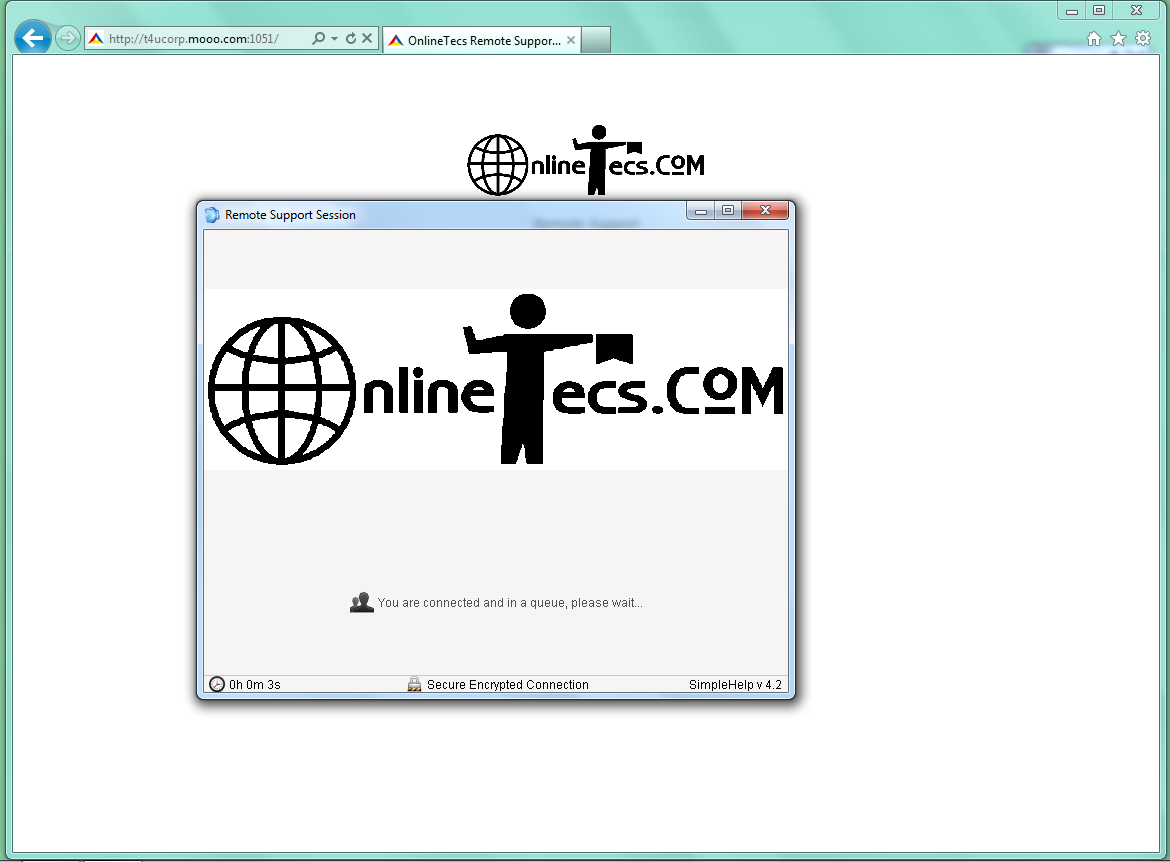Click the 'Remote Support Session' window title

[x=290, y=215]
